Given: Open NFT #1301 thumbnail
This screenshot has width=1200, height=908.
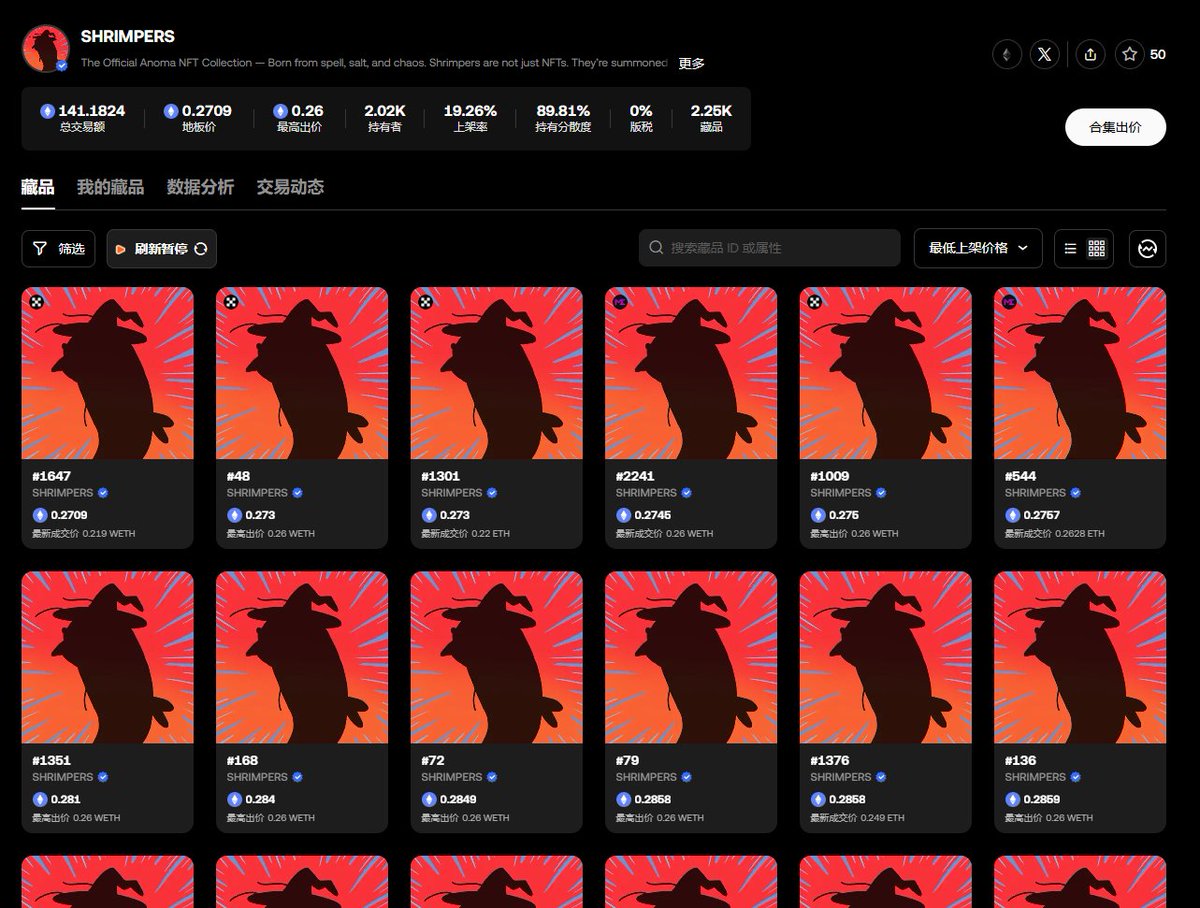Looking at the screenshot, I should [x=497, y=374].
